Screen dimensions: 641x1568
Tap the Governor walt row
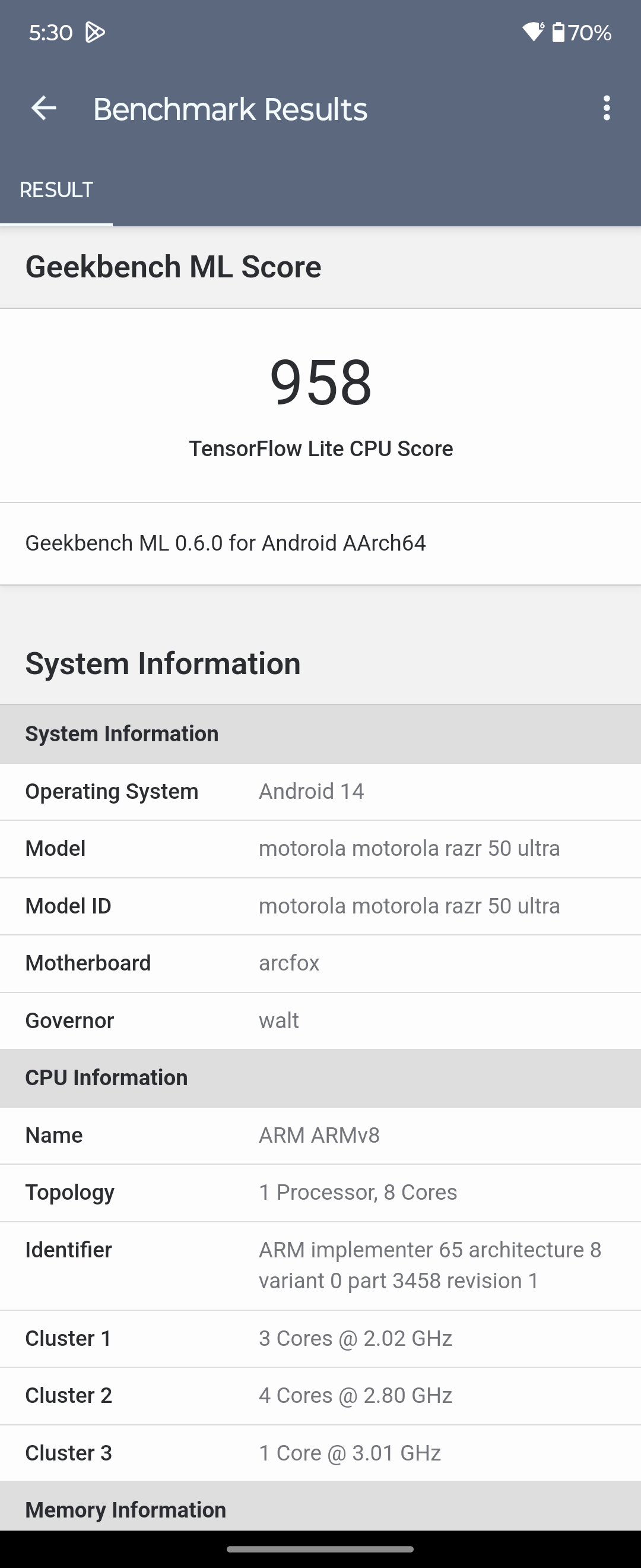pos(320,1020)
